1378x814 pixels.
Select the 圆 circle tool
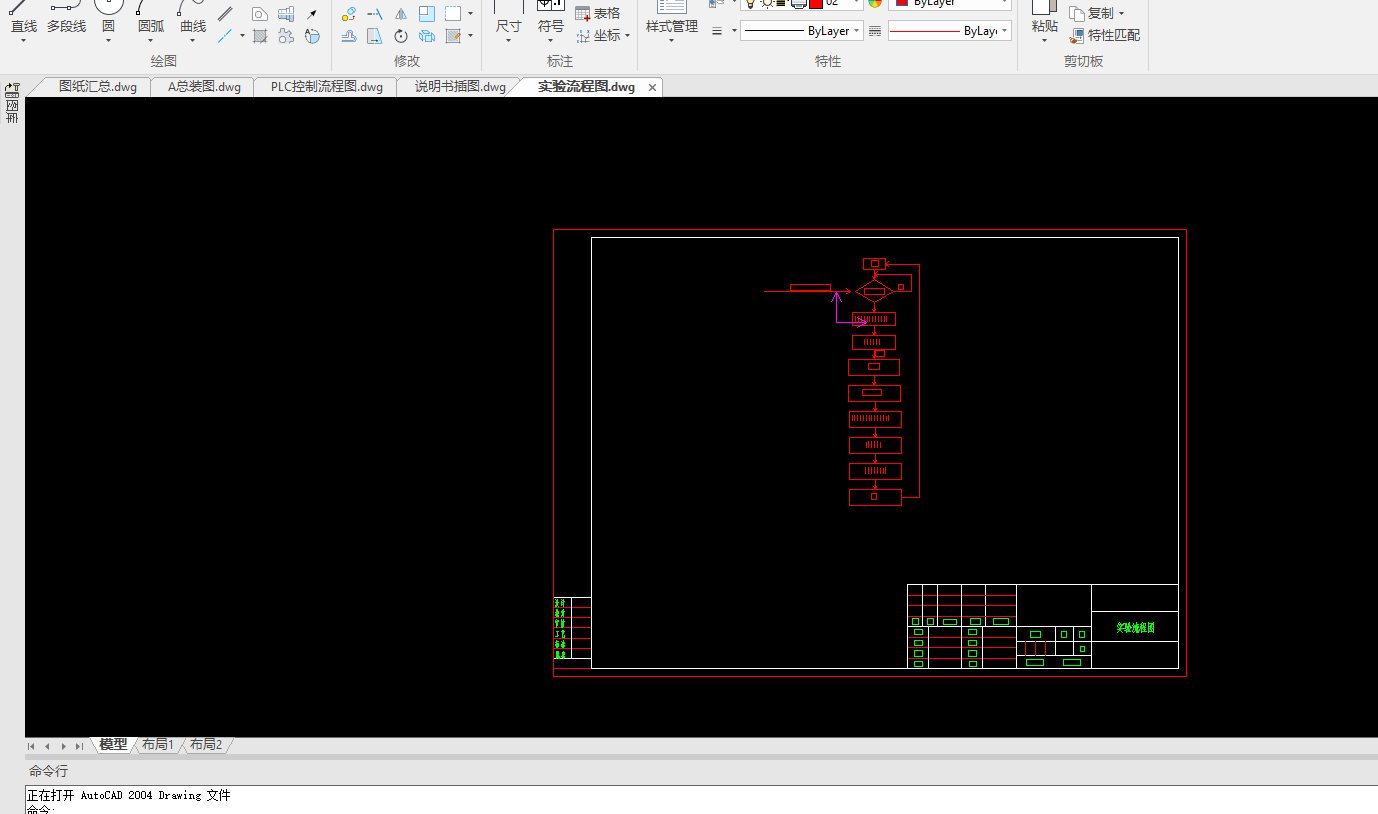[x=108, y=18]
